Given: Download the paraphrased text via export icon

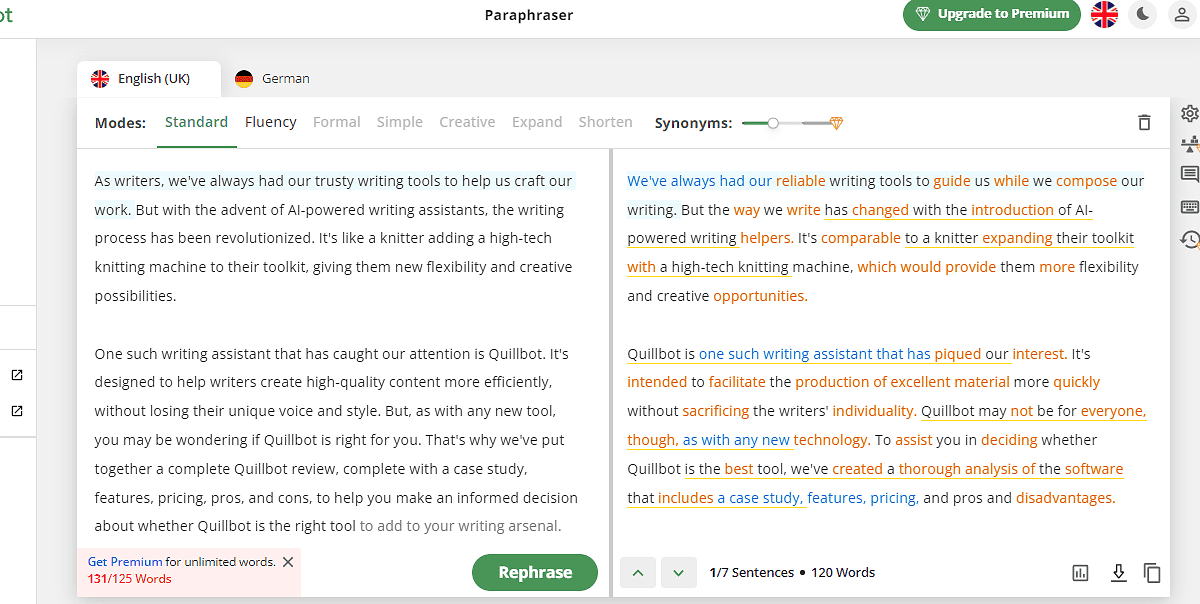Looking at the screenshot, I should (x=1119, y=573).
